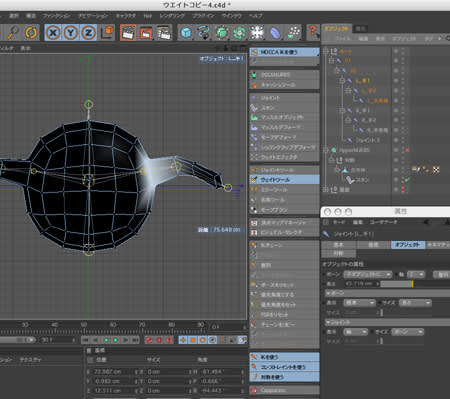
Task: Click the 長さ length slider bar
Action: point(415,284)
